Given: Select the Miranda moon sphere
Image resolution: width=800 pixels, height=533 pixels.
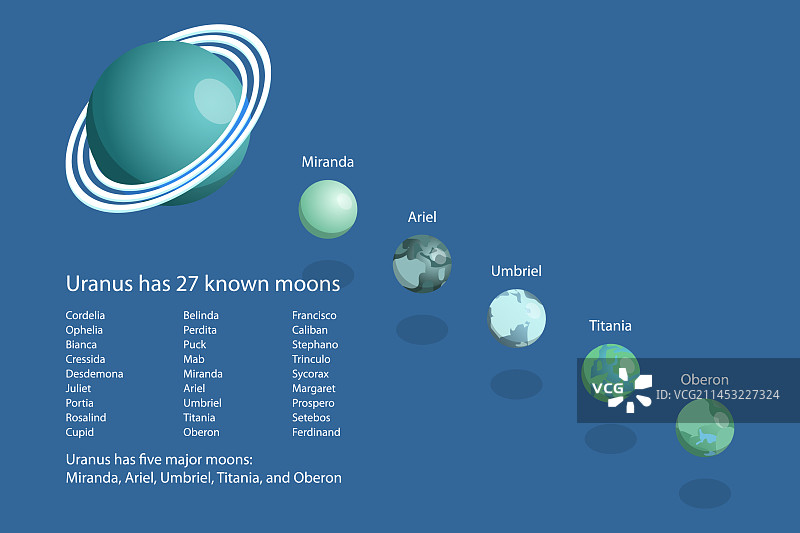Looking at the screenshot, I should click(327, 208).
